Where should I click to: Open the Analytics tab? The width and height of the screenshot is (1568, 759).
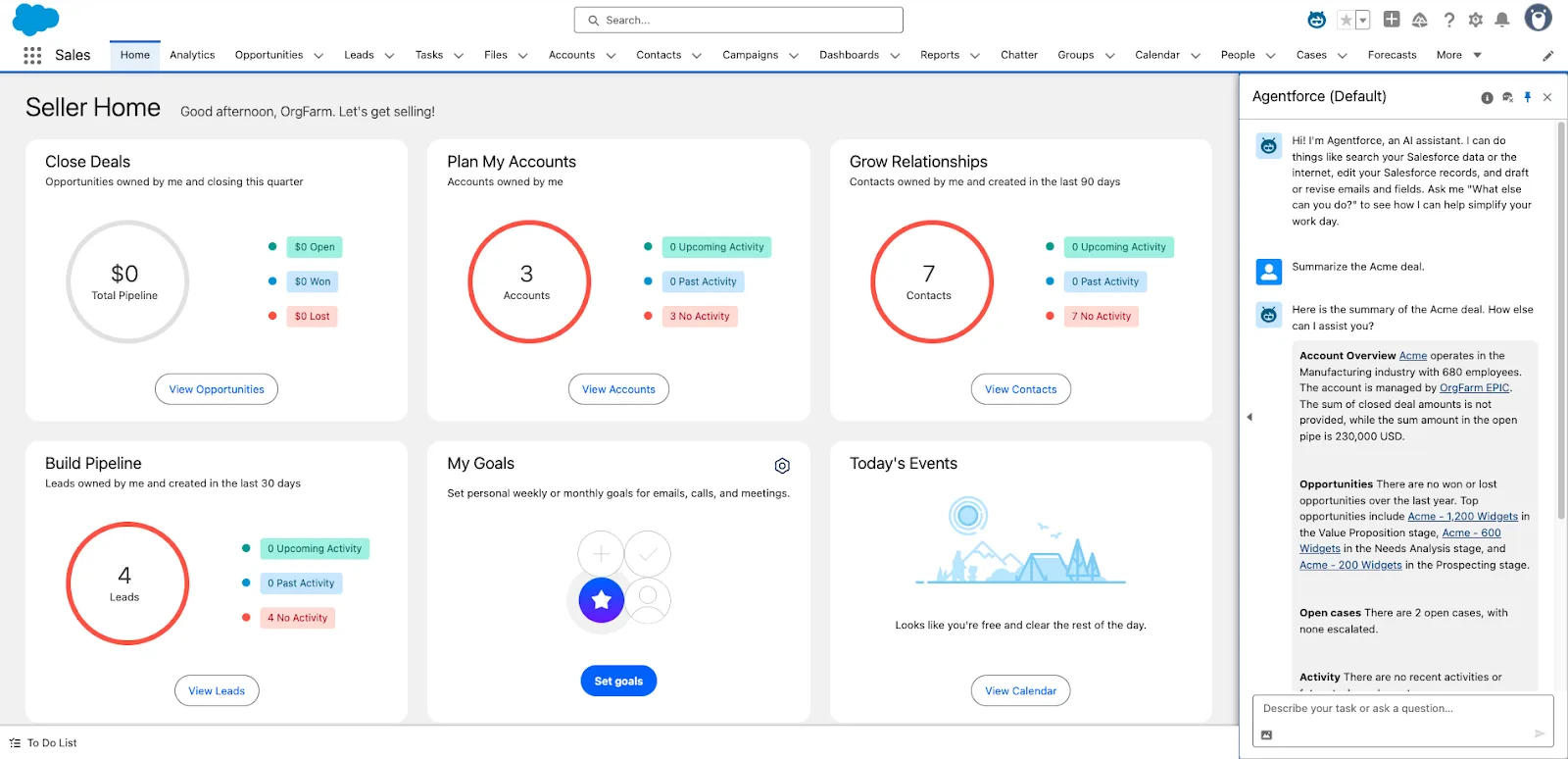(192, 55)
